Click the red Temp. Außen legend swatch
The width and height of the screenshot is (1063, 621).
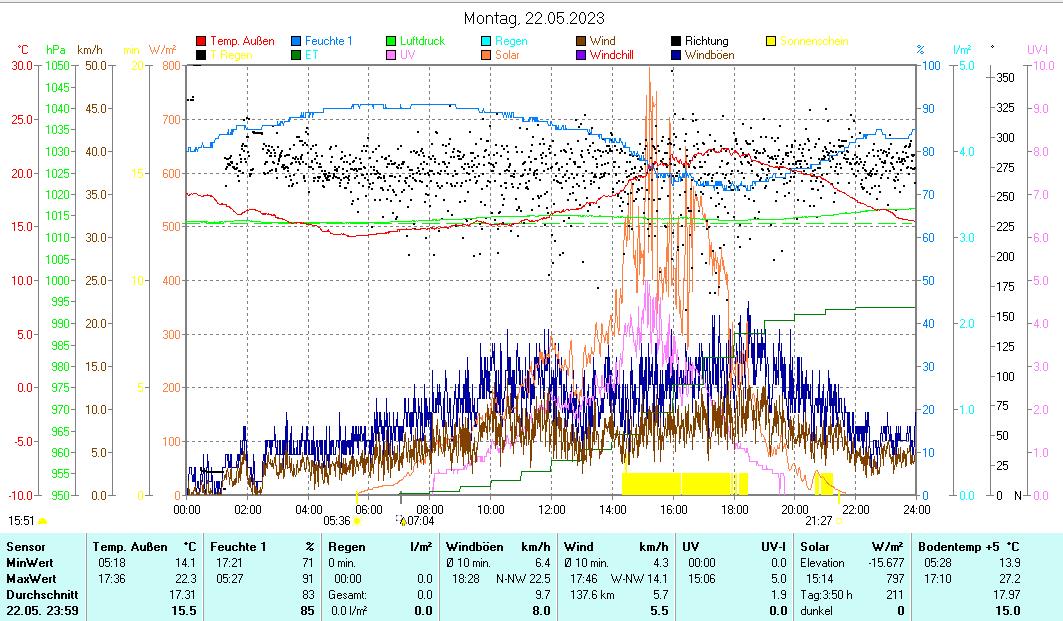point(201,42)
